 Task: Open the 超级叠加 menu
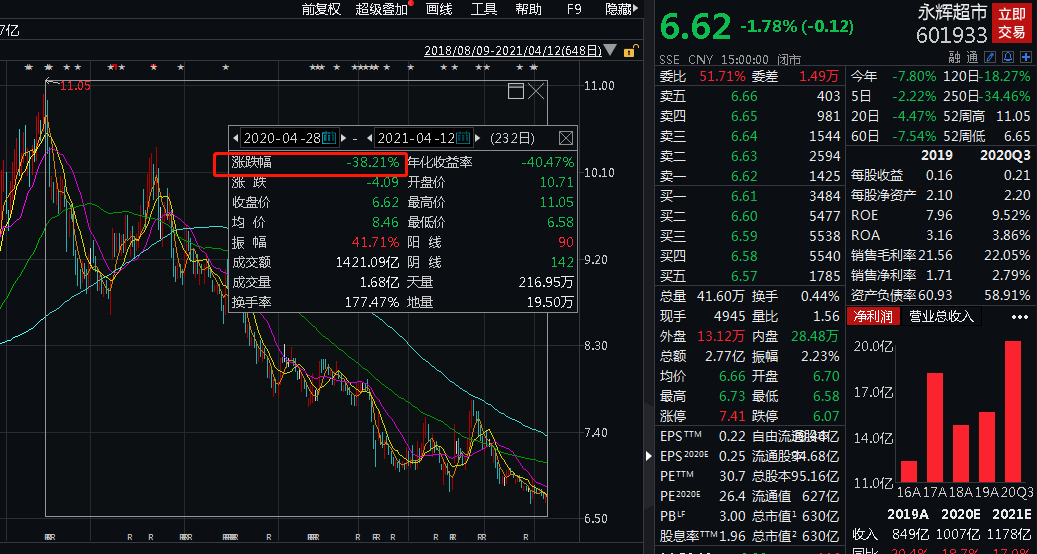382,9
